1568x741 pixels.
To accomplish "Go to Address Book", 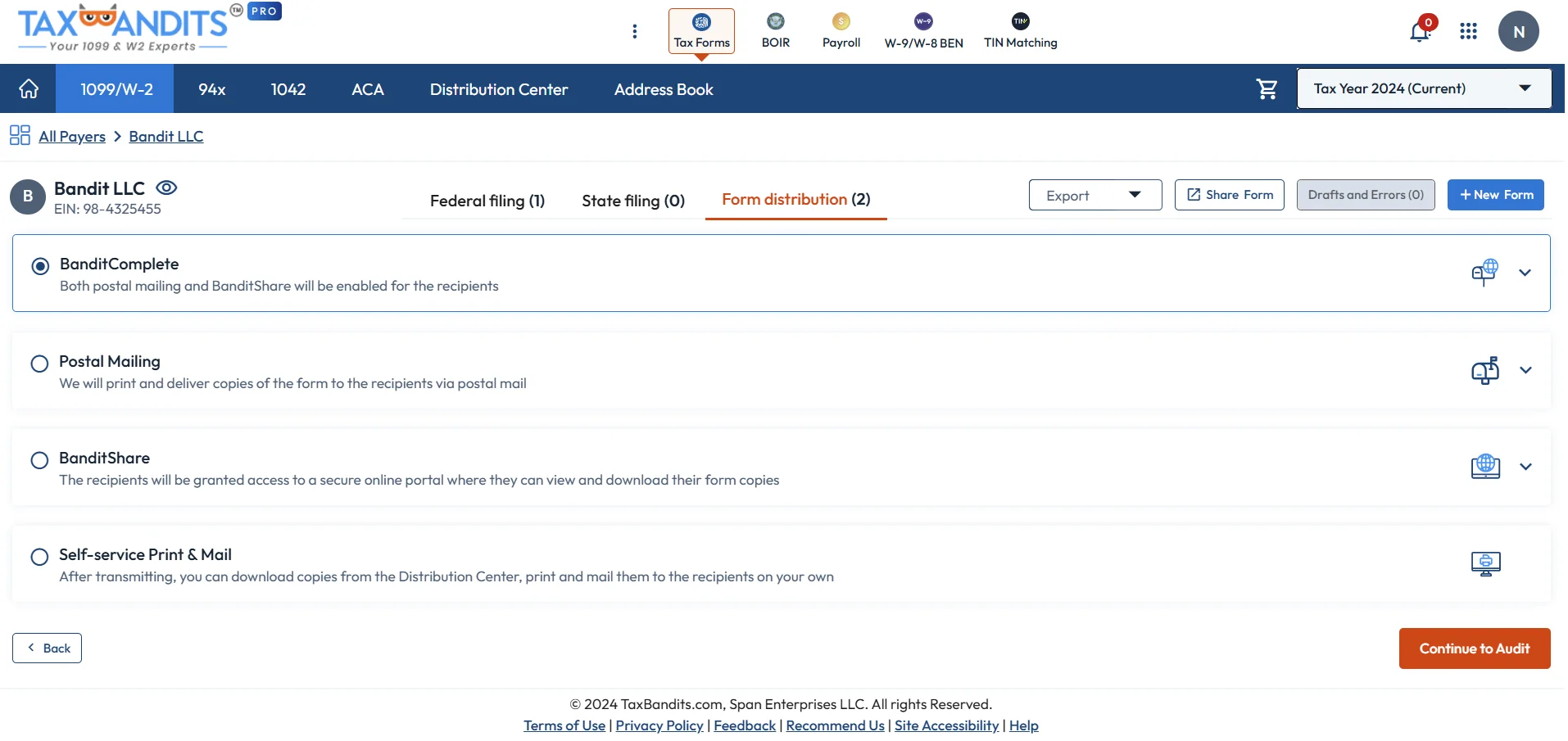I will 664,89.
